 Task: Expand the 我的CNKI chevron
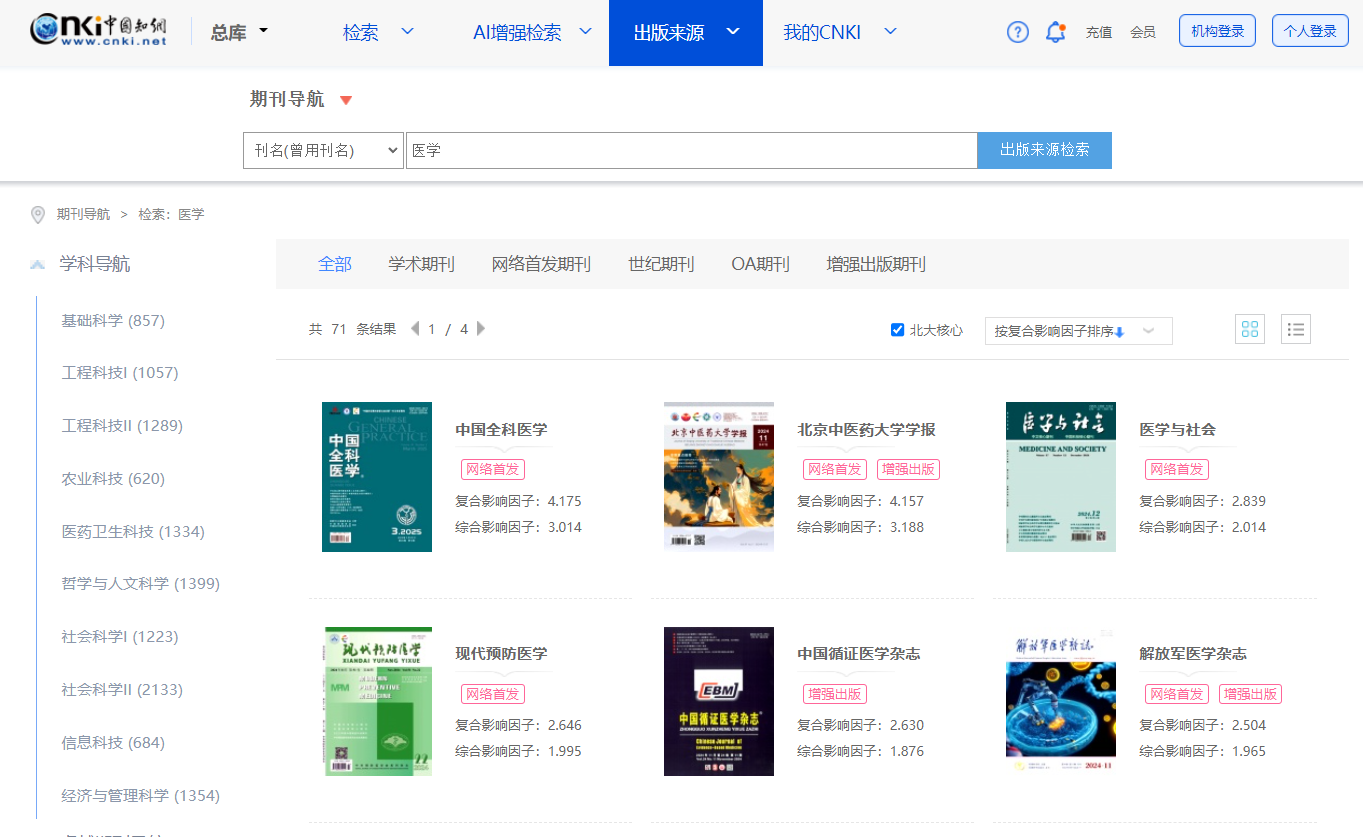(x=890, y=32)
